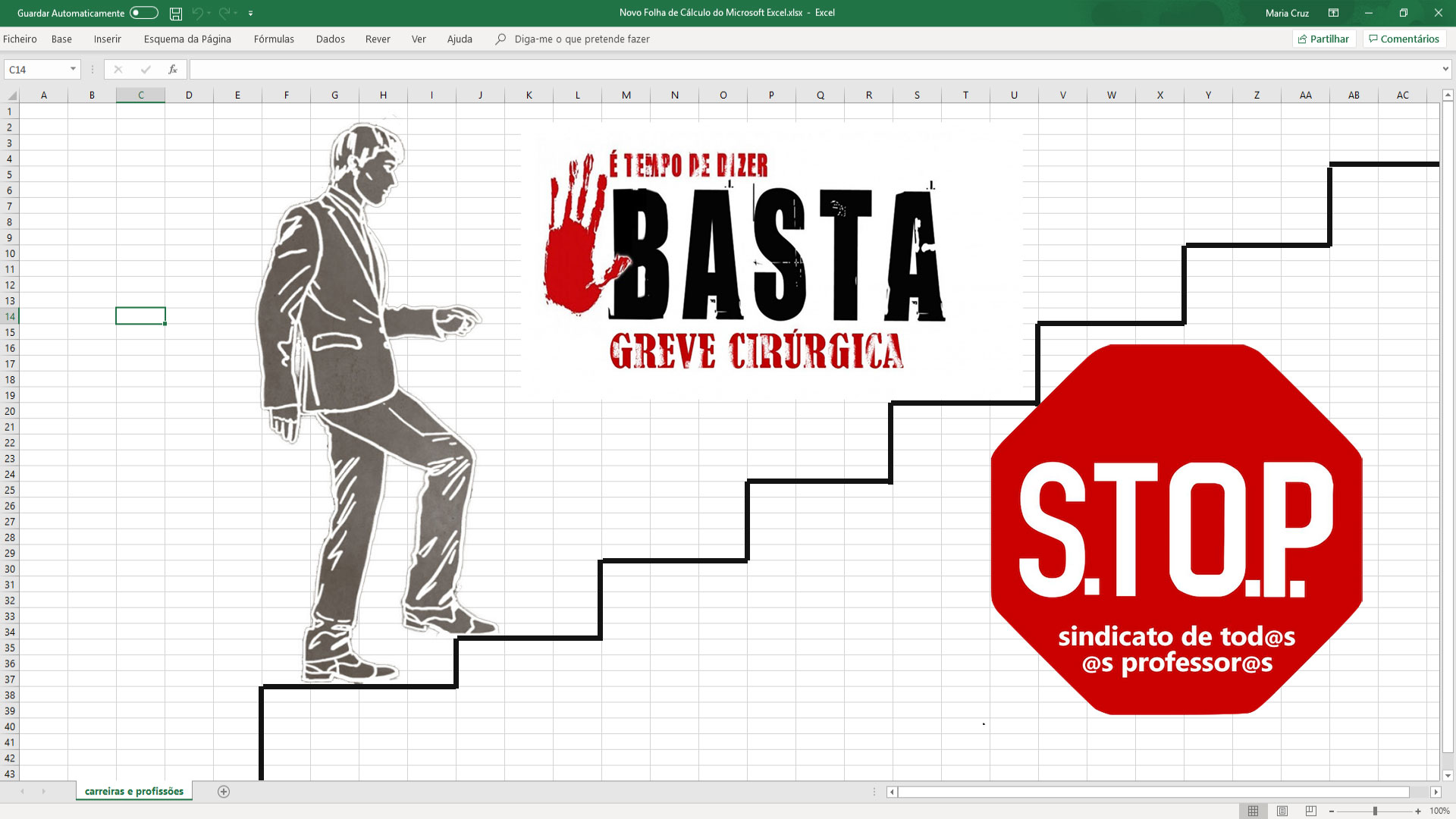Viewport: 1456px width, 819px height.
Task: Toggle the Guardar Automaticamente switch
Action: click(143, 13)
